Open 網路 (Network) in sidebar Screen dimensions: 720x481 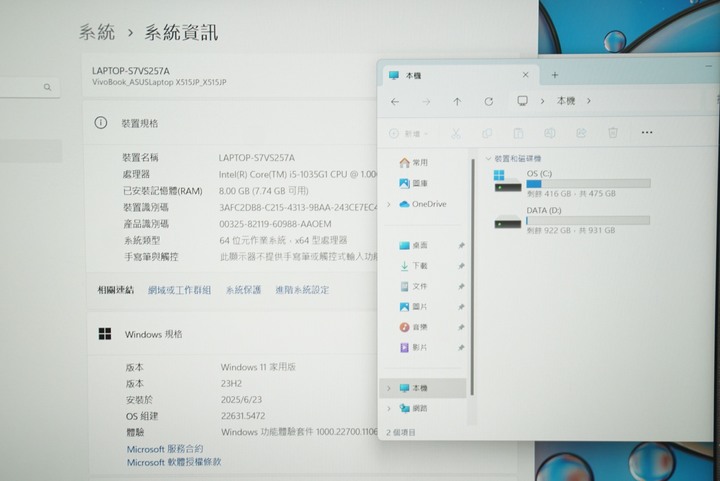pyautogui.click(x=413, y=408)
